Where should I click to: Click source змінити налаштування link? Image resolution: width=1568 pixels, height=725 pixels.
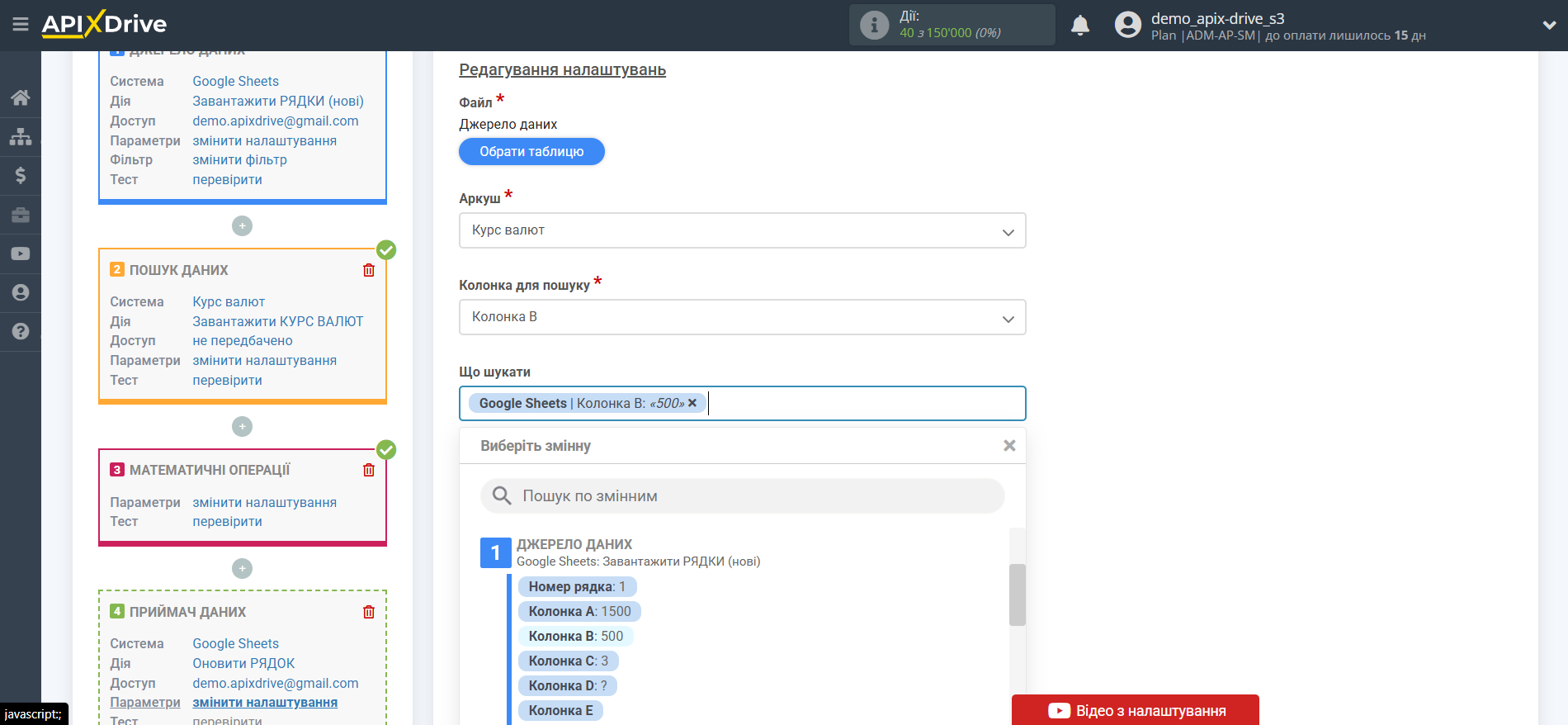point(265,140)
